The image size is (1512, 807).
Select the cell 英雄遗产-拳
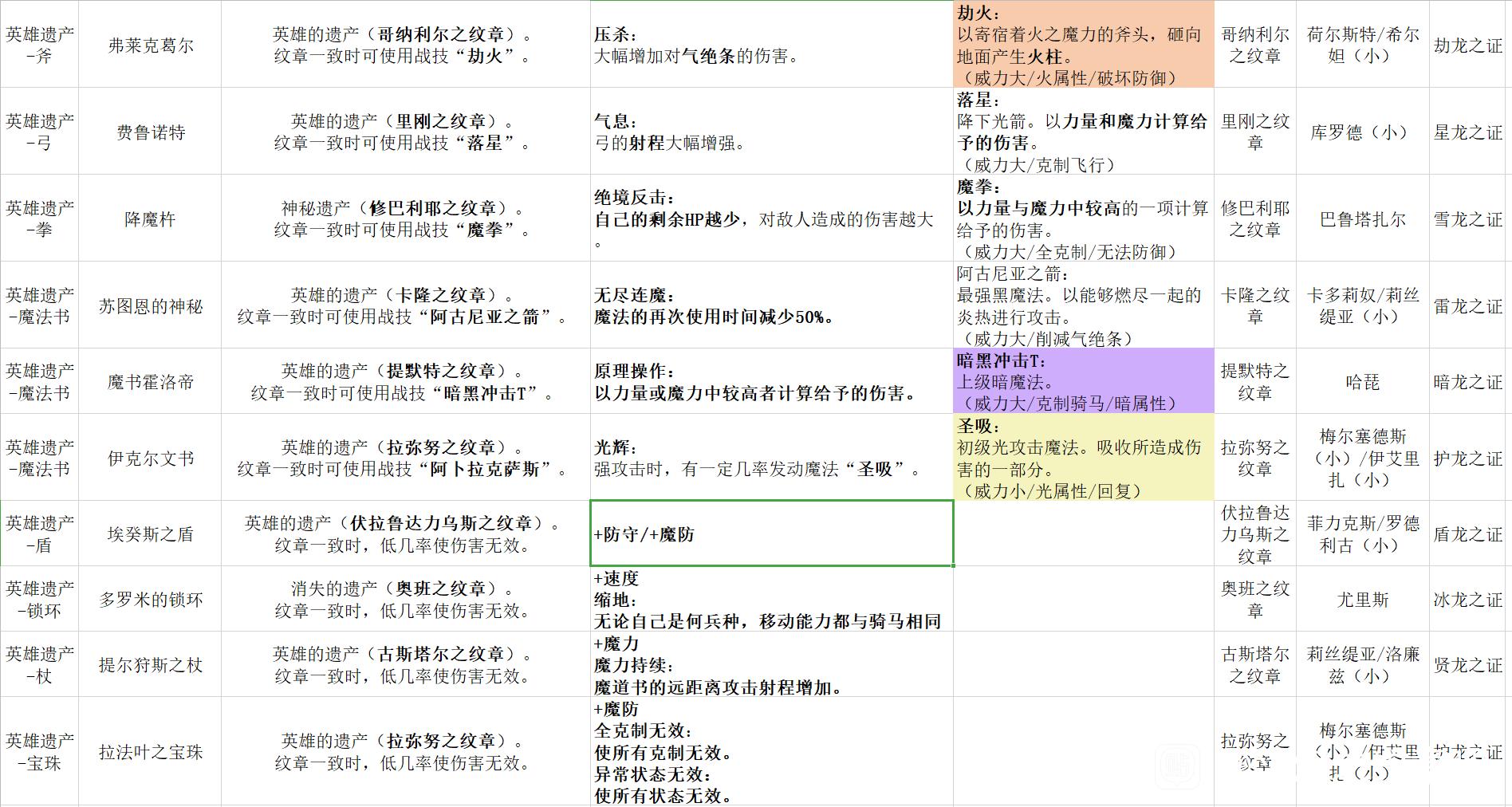39,218
